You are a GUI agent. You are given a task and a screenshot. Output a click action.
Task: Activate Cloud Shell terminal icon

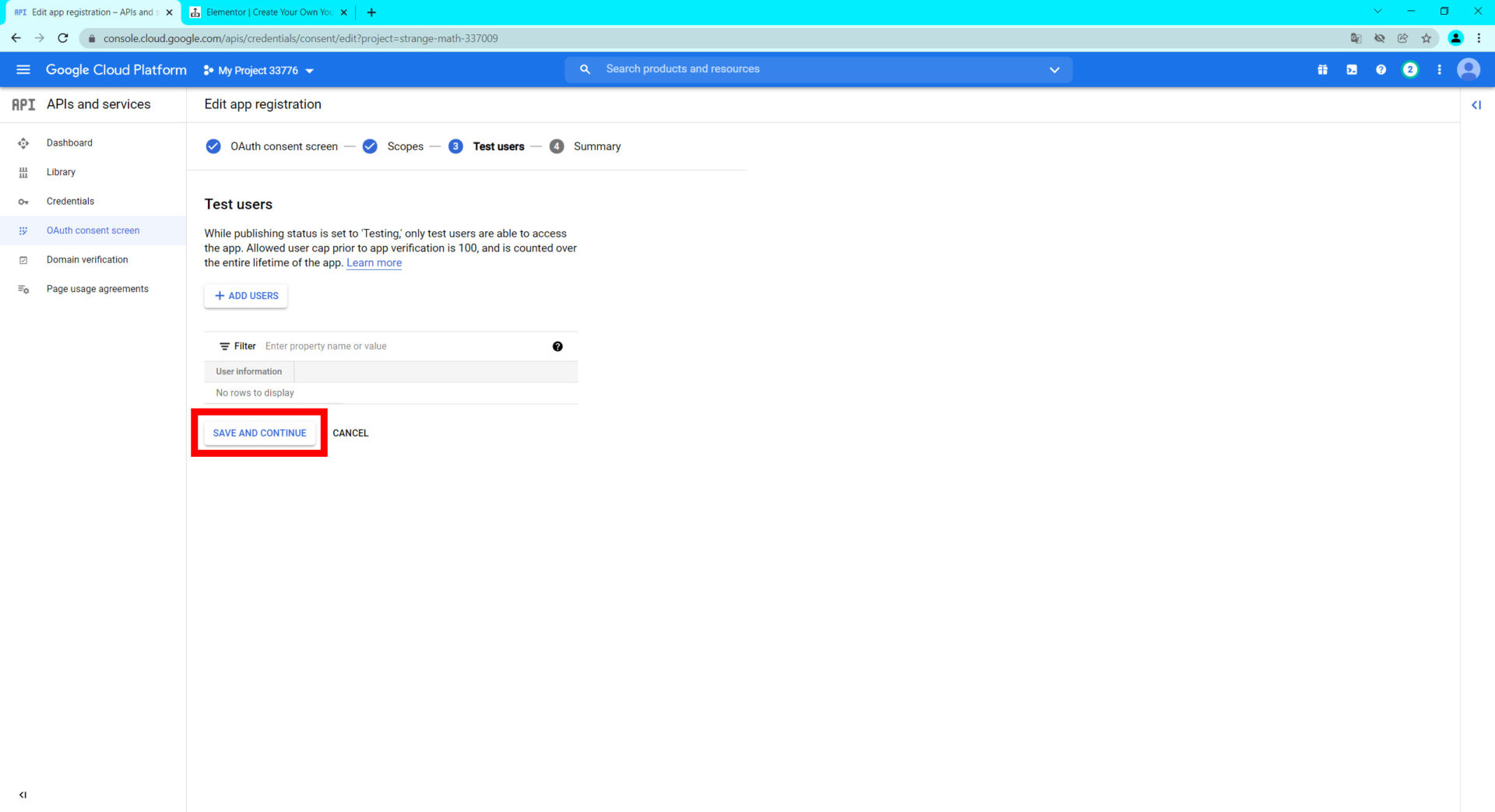point(1352,69)
